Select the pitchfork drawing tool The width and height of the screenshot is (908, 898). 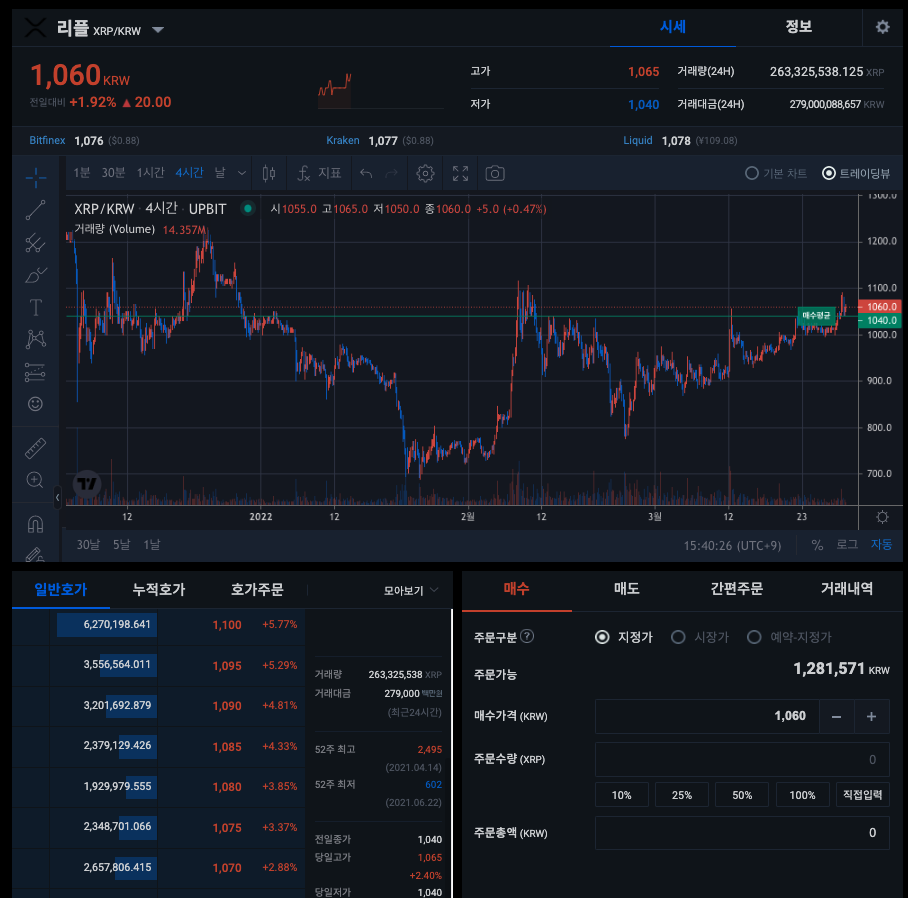35,243
